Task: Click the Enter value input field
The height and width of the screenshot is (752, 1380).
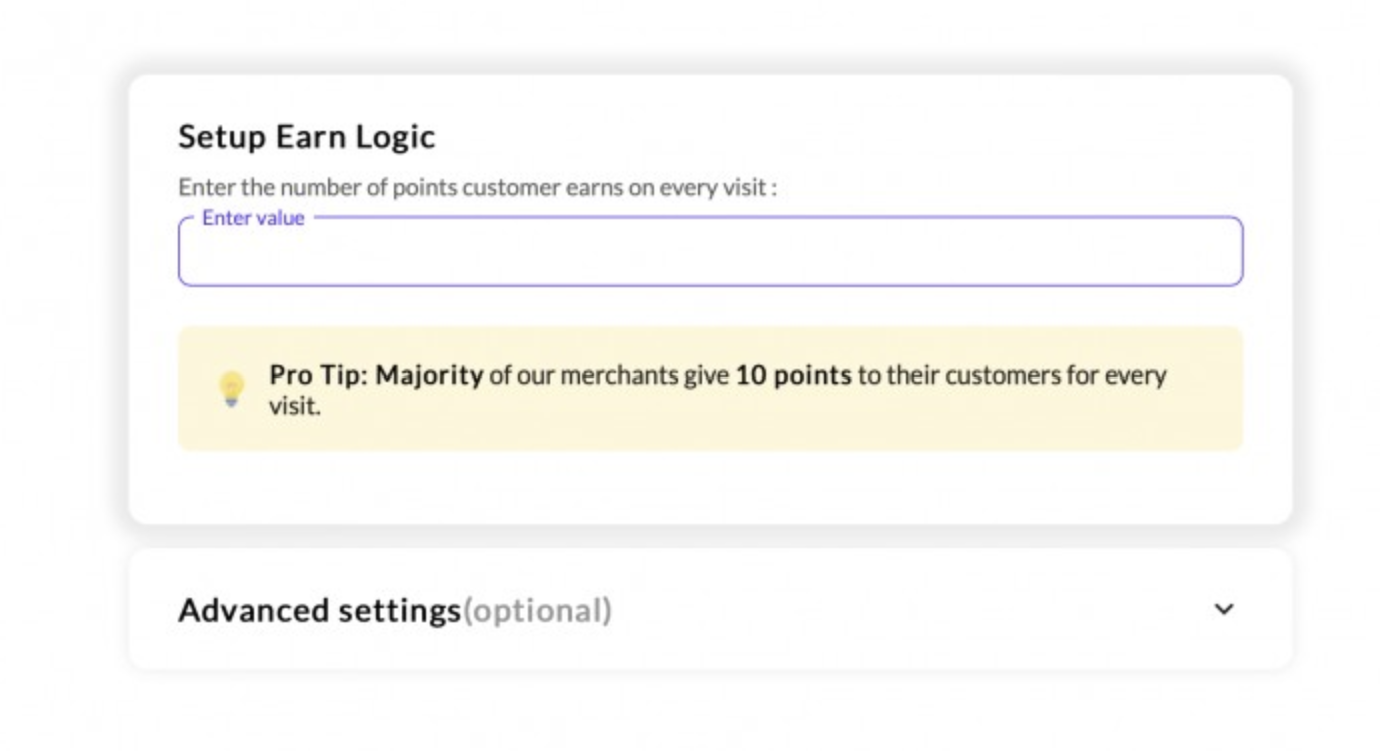Action: tap(710, 255)
